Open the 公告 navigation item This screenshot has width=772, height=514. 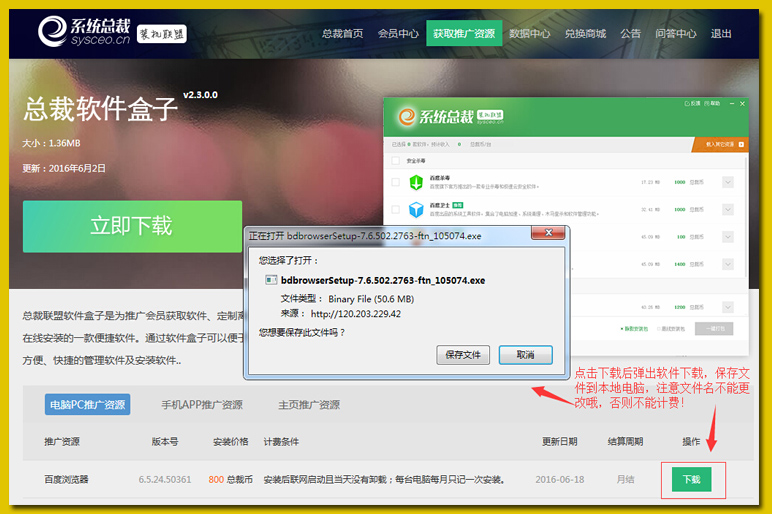[631, 33]
